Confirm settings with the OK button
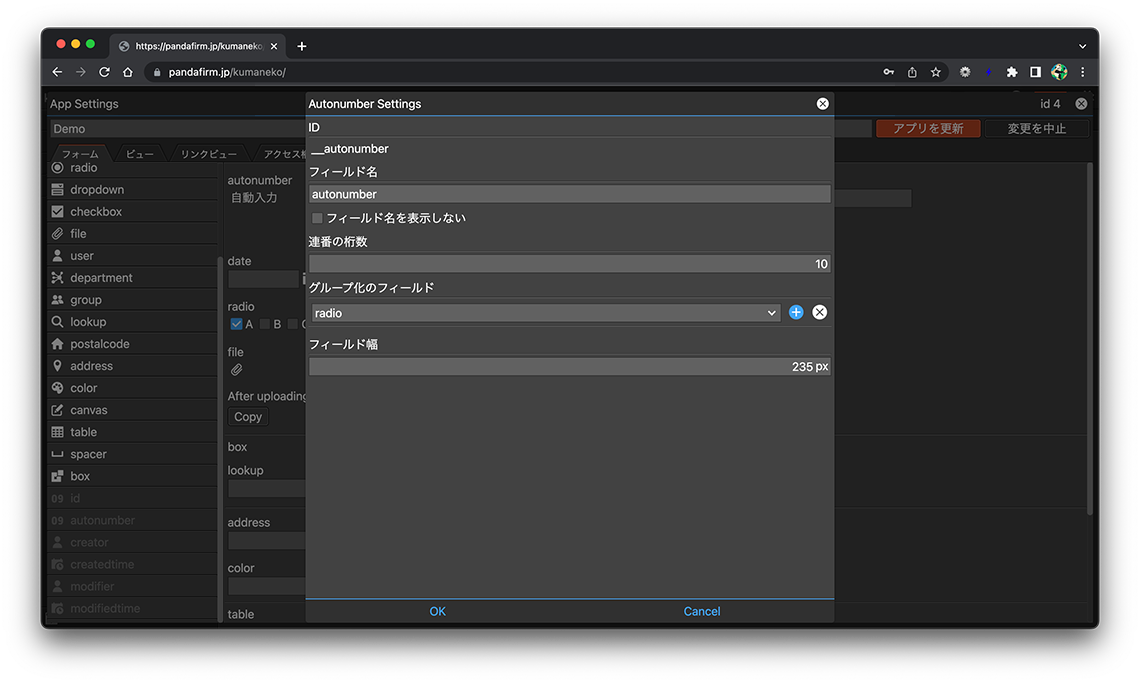The width and height of the screenshot is (1140, 683). click(x=437, y=611)
